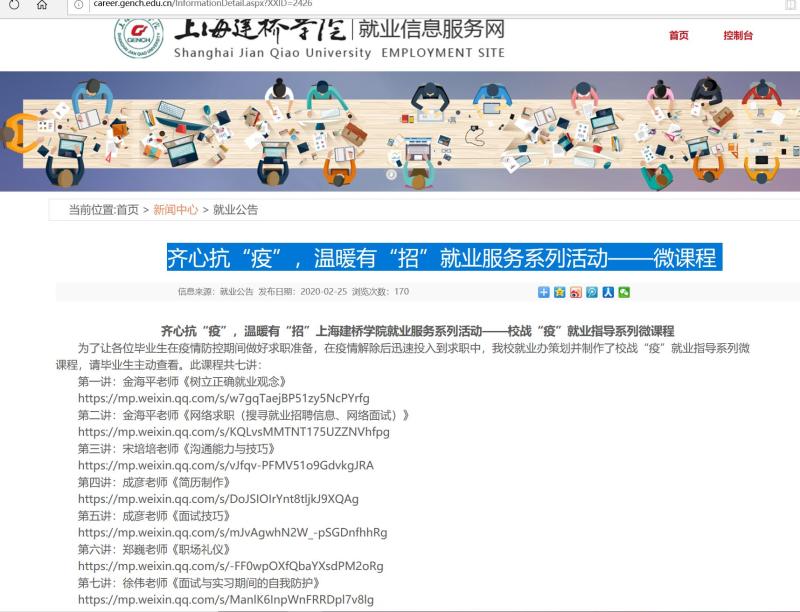
Task: Click the Tencent Weibo share icon
Action: (592, 292)
